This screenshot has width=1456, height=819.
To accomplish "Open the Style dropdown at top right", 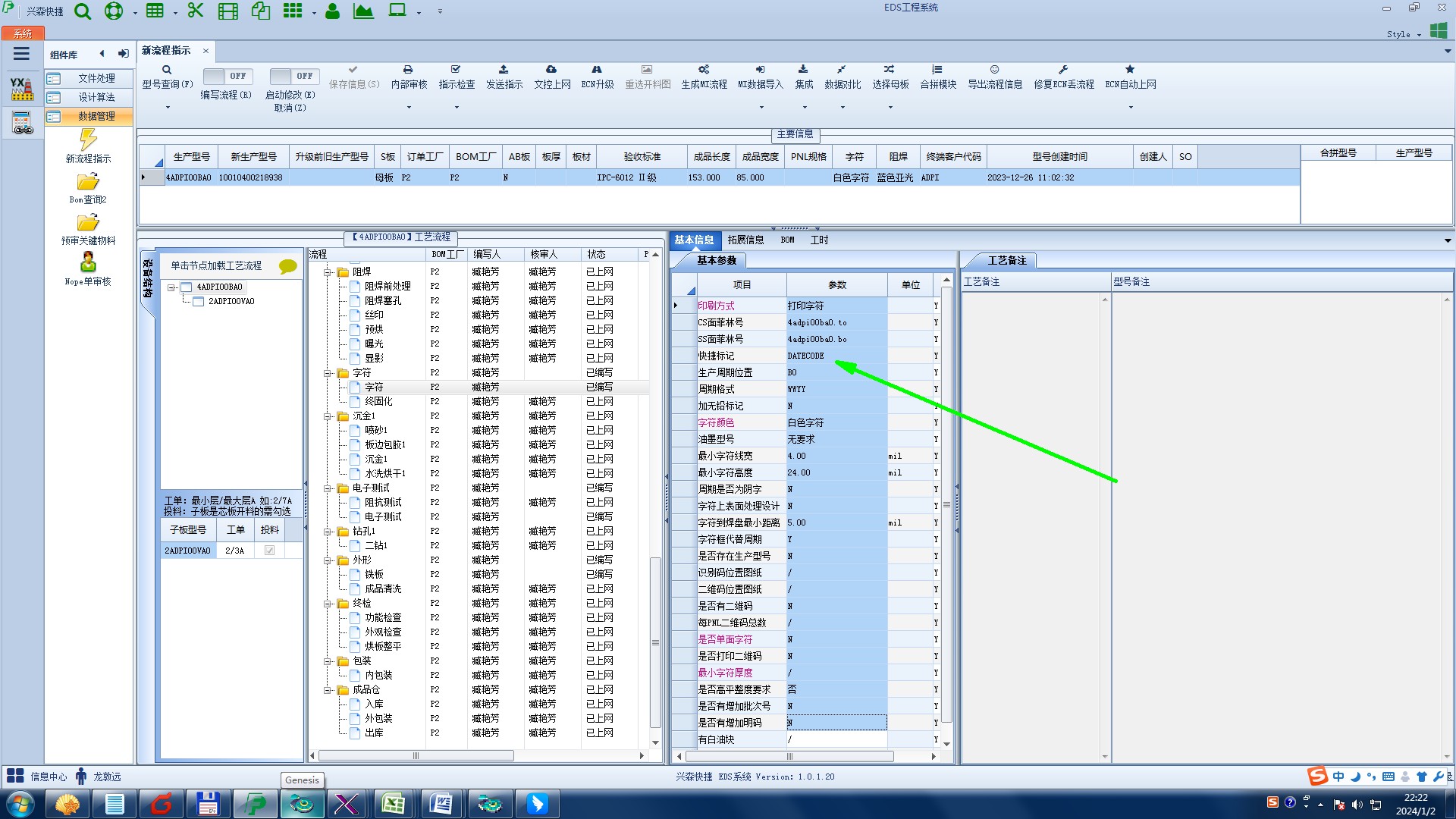I will (x=1404, y=34).
